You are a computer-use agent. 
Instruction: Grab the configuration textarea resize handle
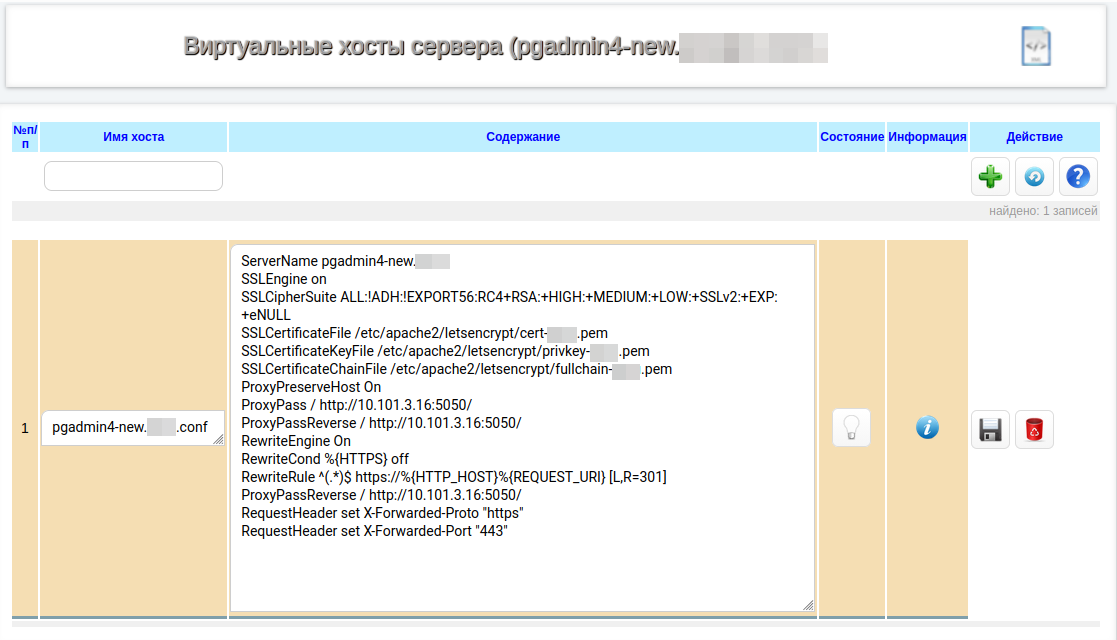[808, 605]
